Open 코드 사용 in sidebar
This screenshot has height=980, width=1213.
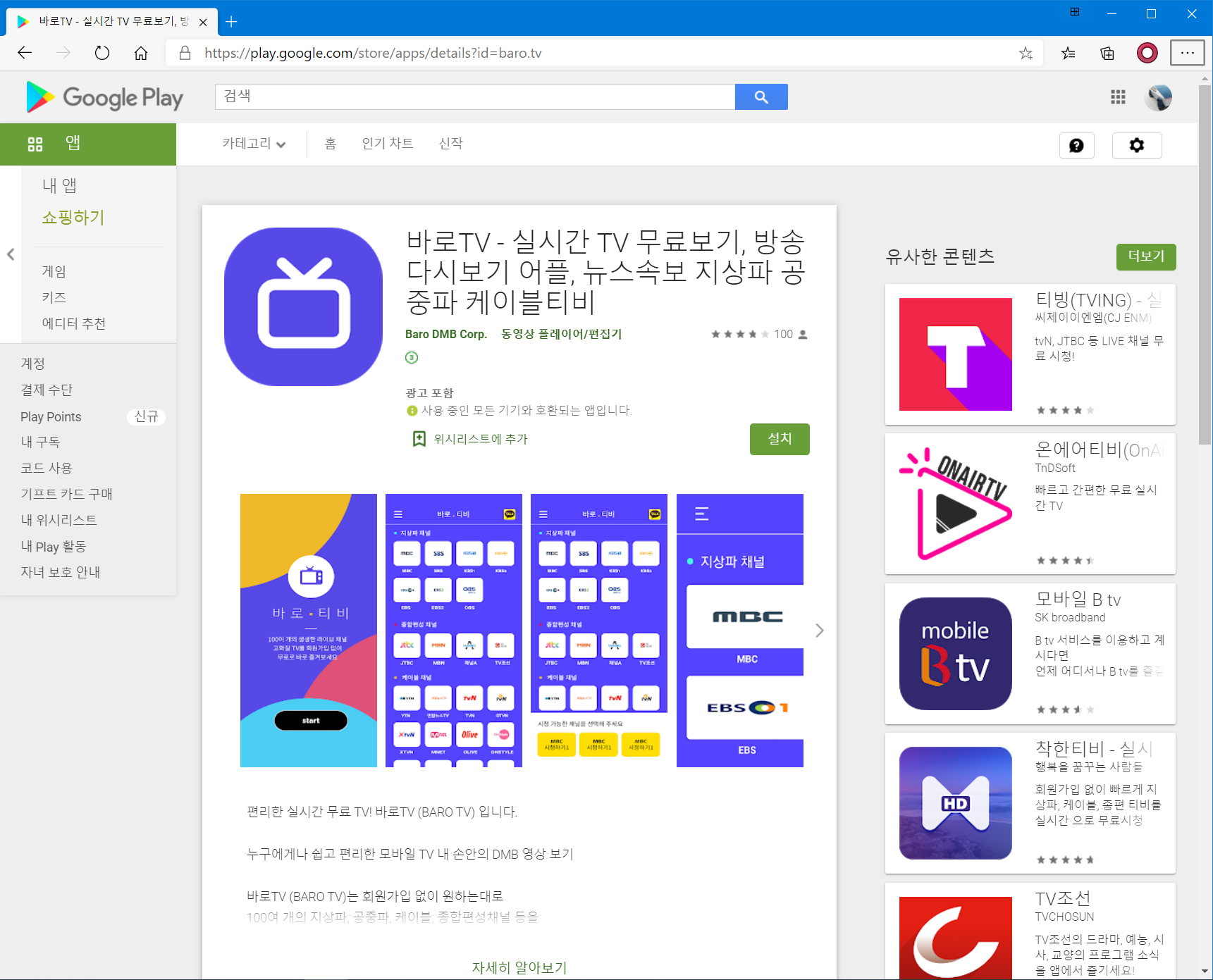tap(47, 468)
